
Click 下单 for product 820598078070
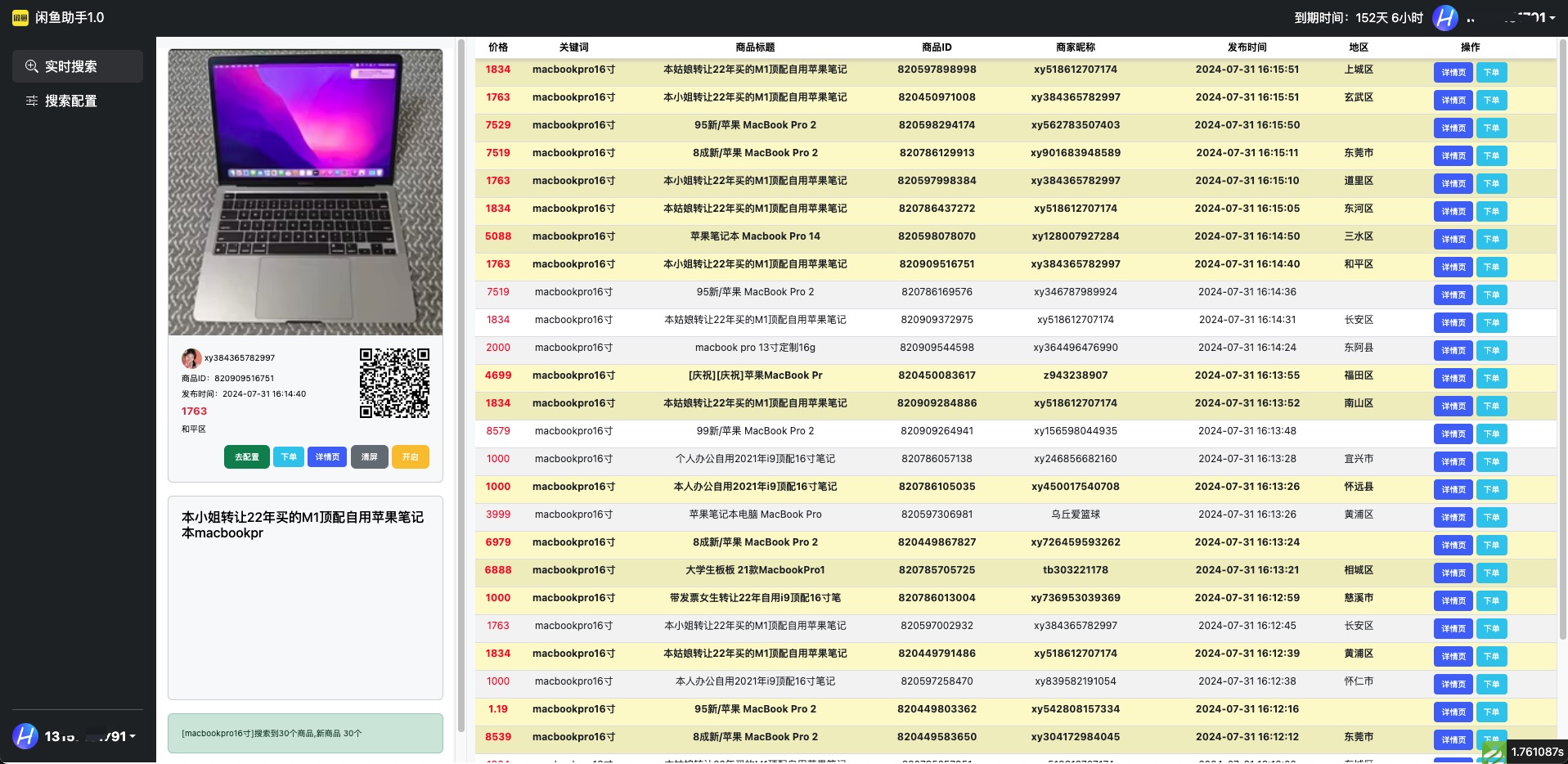(x=1492, y=240)
